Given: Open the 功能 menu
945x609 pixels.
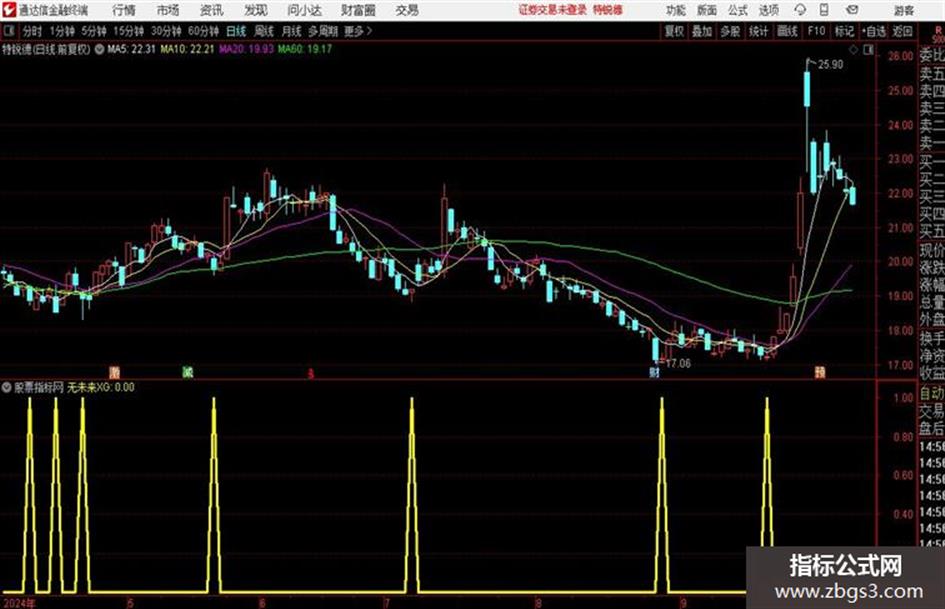Looking at the screenshot, I should point(676,10).
